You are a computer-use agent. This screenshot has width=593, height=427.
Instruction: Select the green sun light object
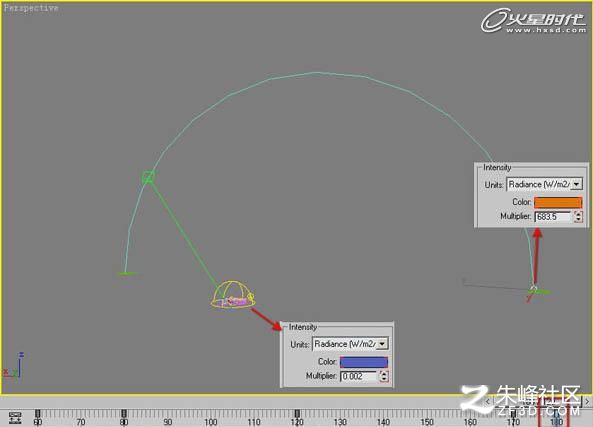[148, 177]
